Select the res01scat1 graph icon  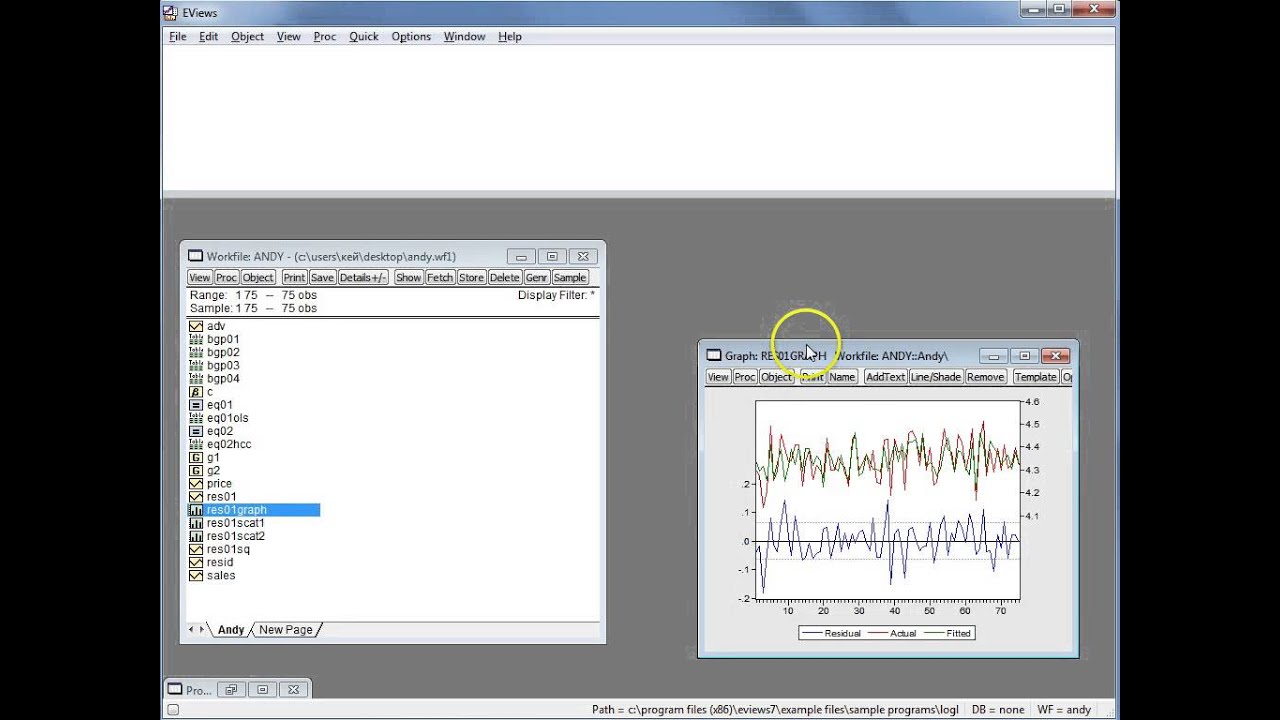click(196, 523)
